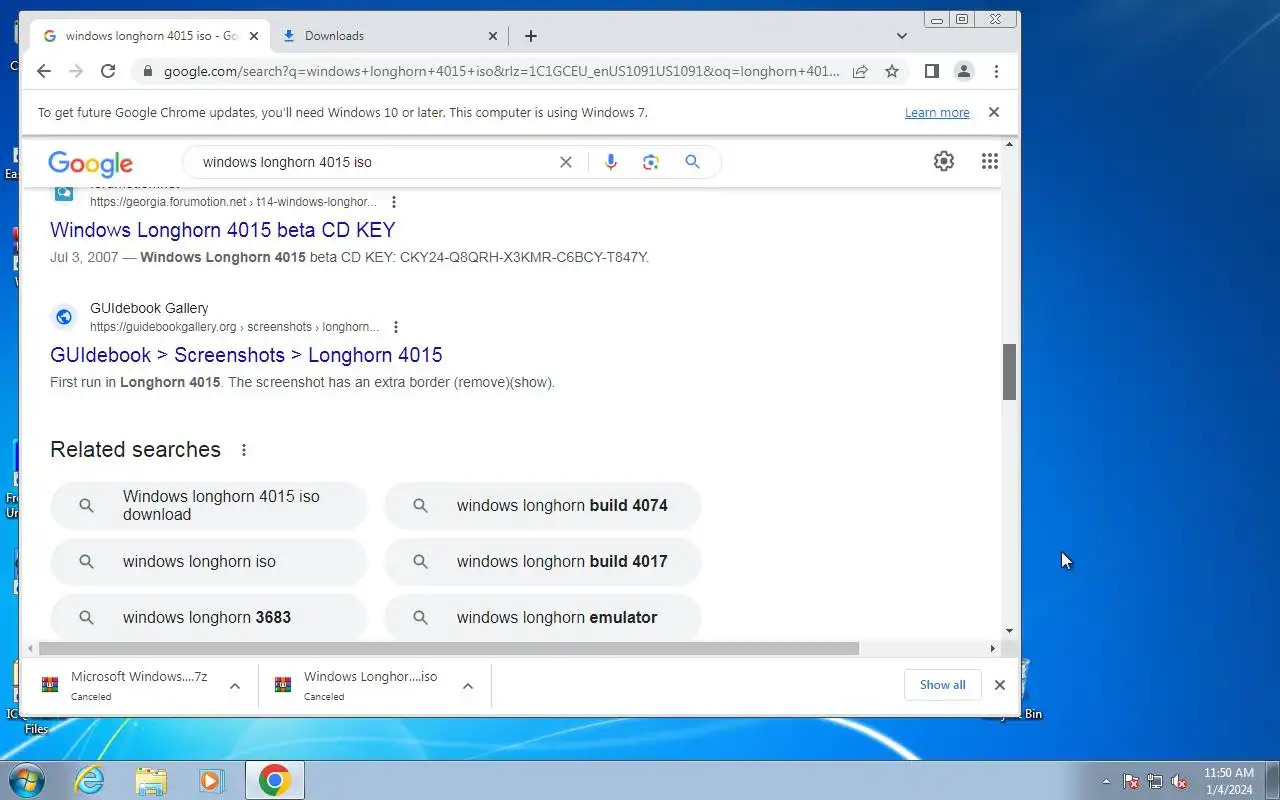Open GUIdebook Screenshots Longhorn 4015 result

[x=246, y=355]
